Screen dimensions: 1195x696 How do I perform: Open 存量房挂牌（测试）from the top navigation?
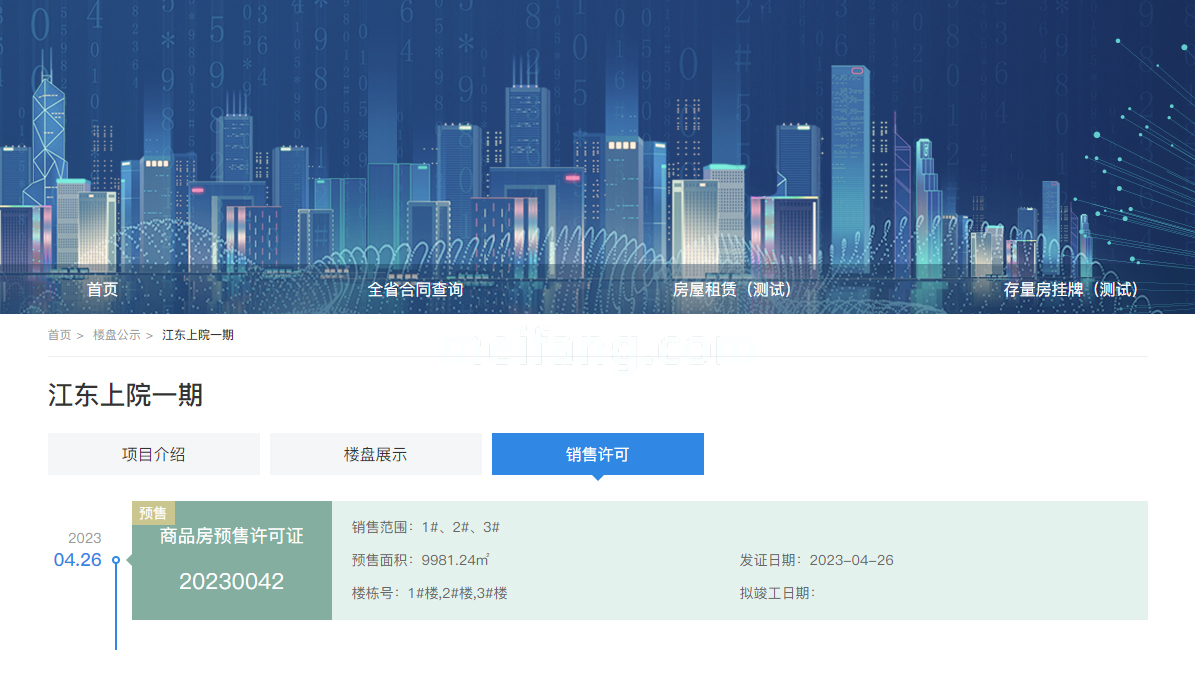pos(1072,289)
